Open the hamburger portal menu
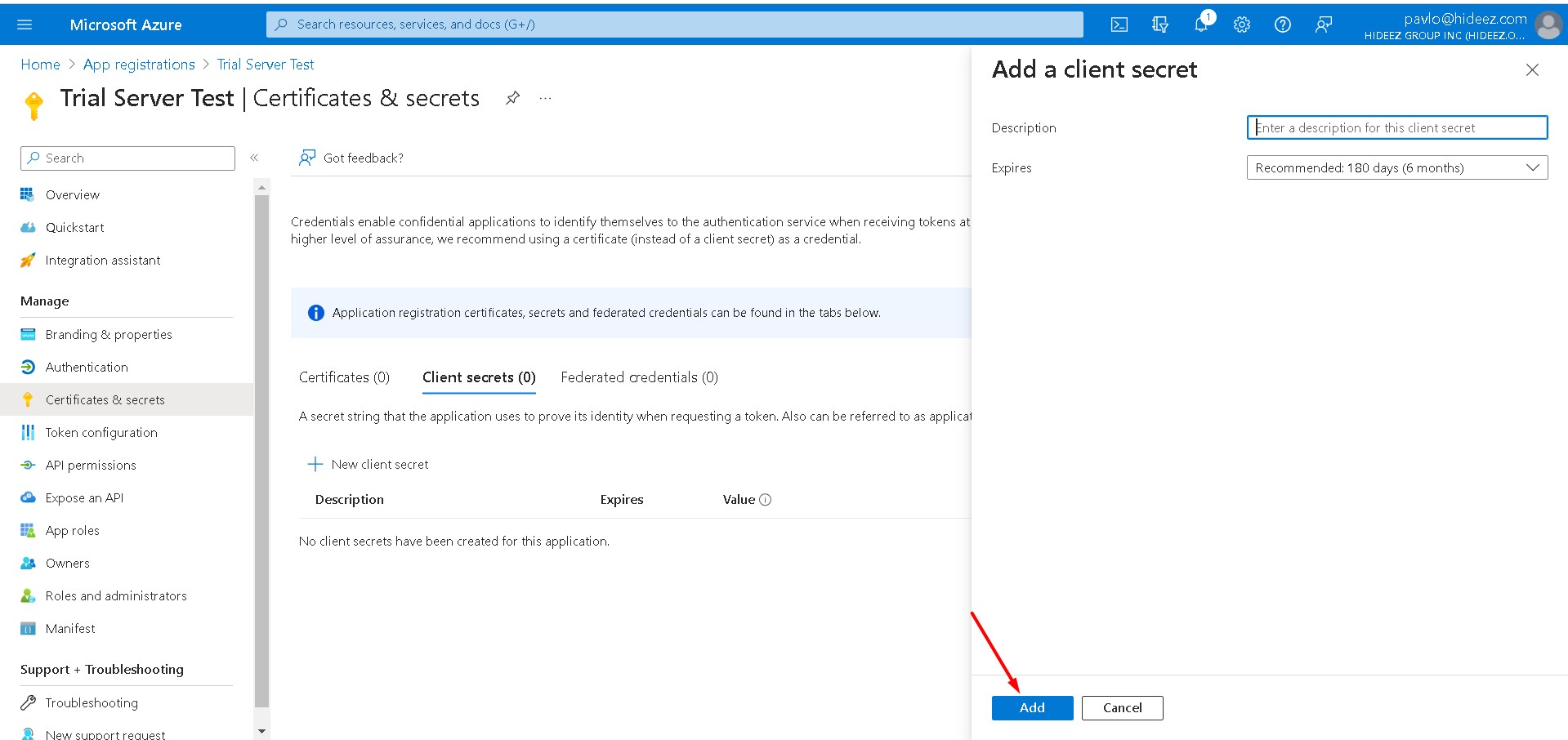Image resolution: width=1568 pixels, height=740 pixels. [25, 25]
